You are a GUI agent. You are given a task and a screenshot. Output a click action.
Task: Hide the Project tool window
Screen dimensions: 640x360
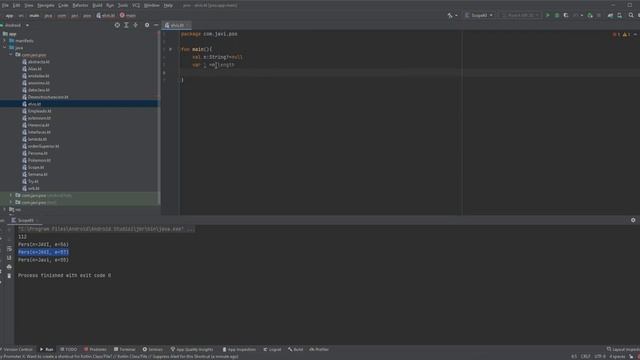pos(156,25)
